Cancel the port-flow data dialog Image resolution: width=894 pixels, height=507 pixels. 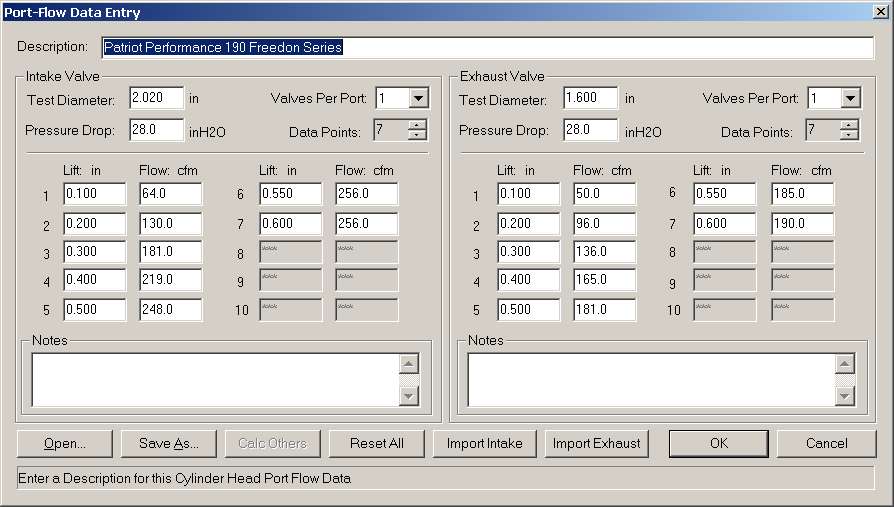tap(826, 444)
